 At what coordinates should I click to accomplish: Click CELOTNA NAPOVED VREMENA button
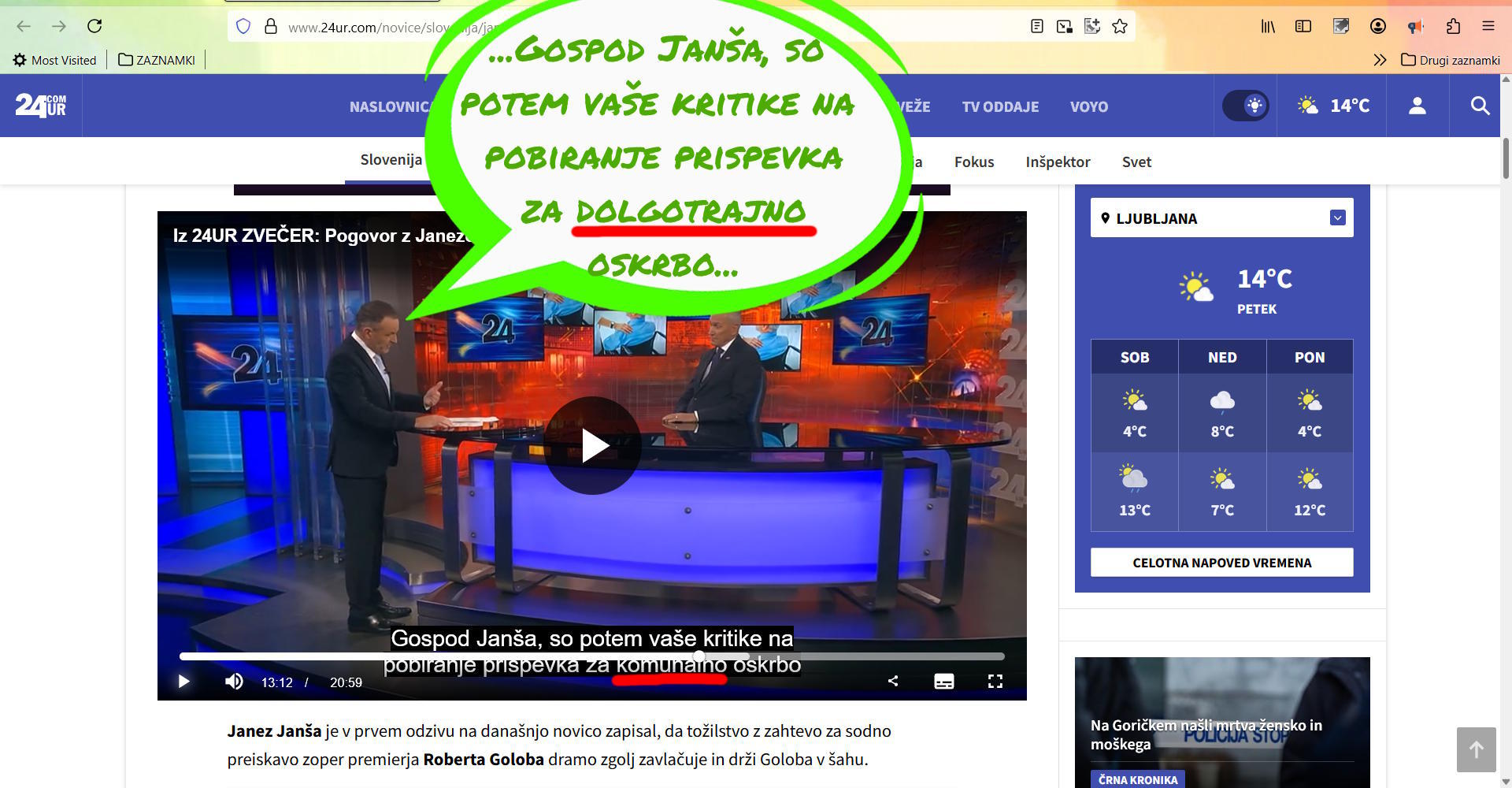coord(1221,563)
